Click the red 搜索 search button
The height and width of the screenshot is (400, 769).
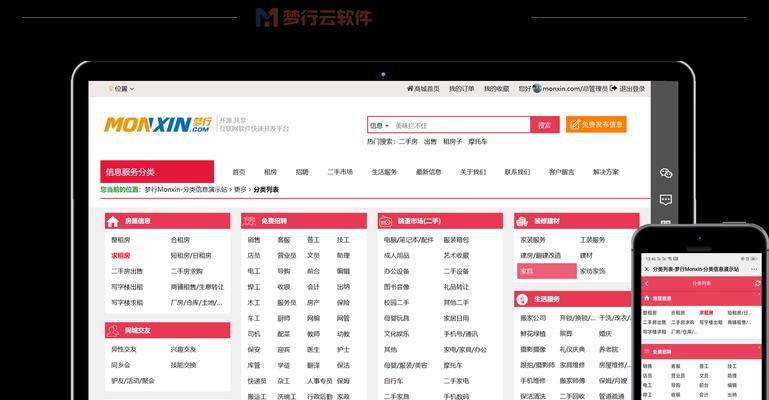pyautogui.click(x=545, y=125)
